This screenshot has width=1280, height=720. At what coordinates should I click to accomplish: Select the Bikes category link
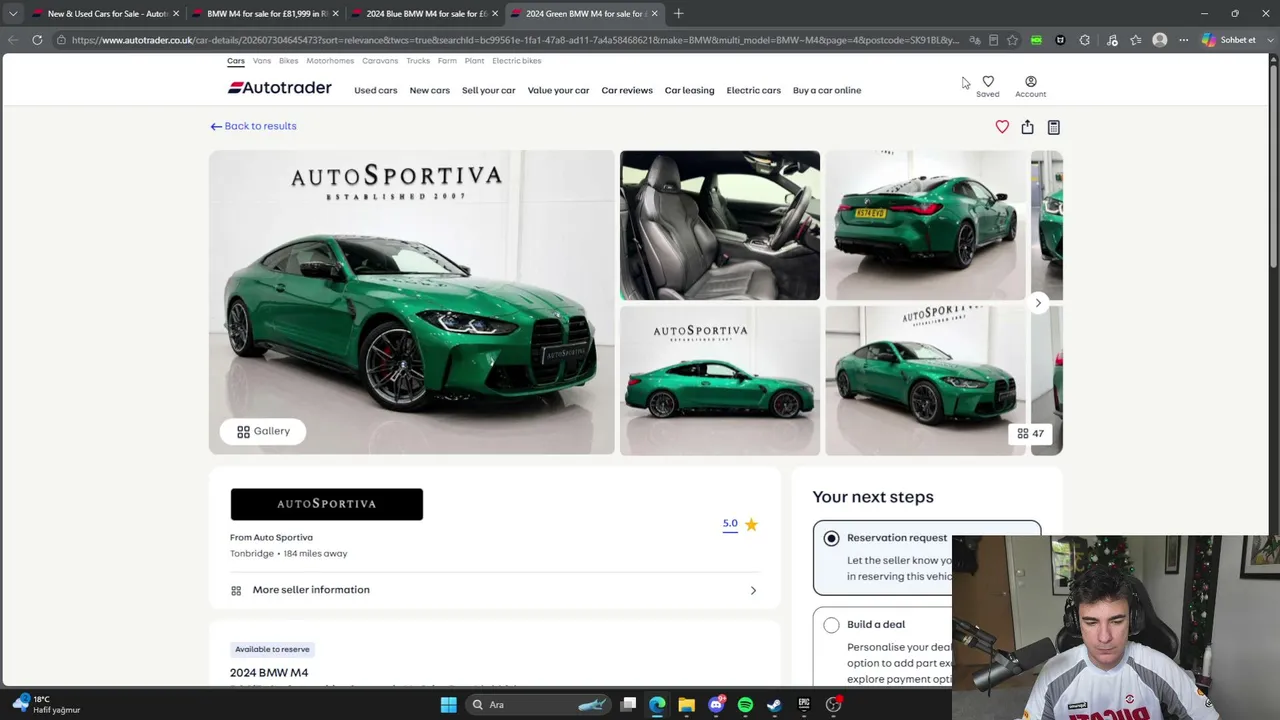(x=288, y=61)
